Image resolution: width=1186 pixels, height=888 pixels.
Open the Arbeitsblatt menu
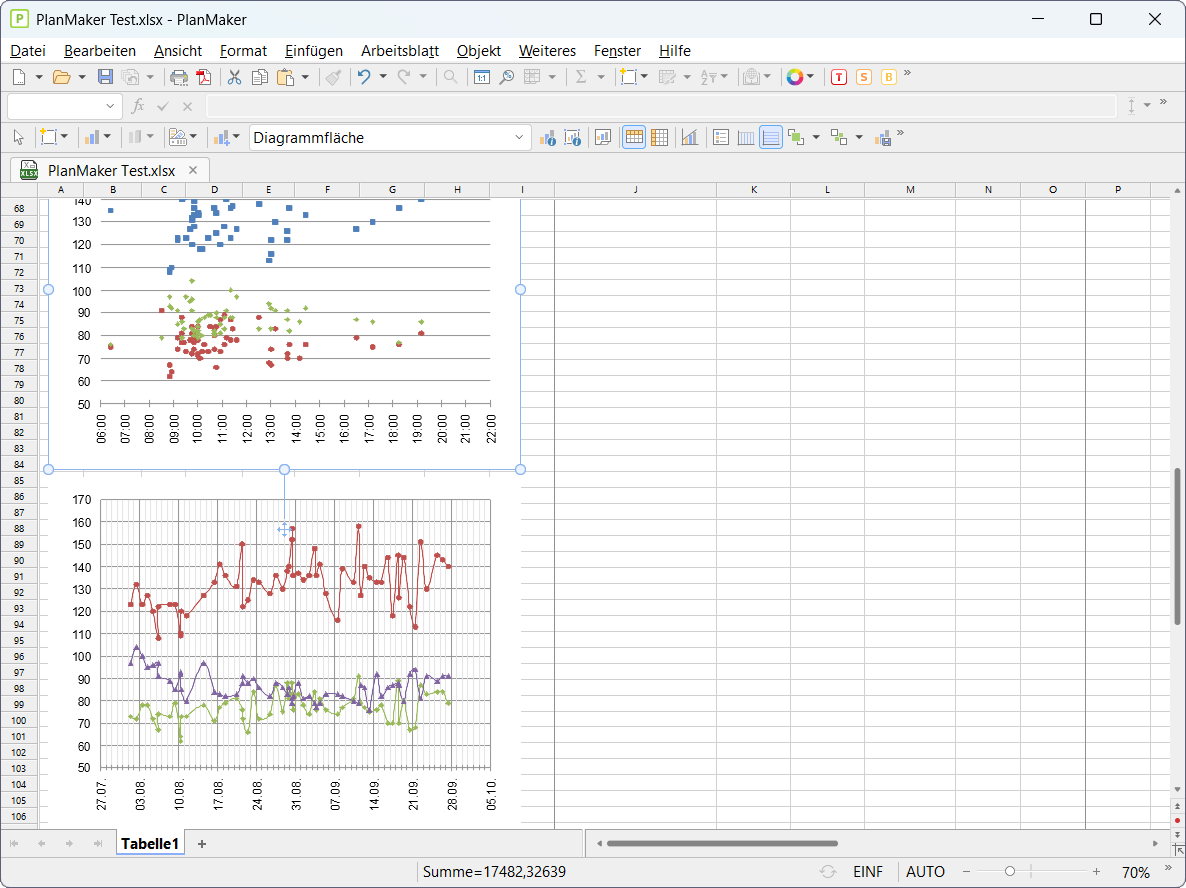point(400,51)
